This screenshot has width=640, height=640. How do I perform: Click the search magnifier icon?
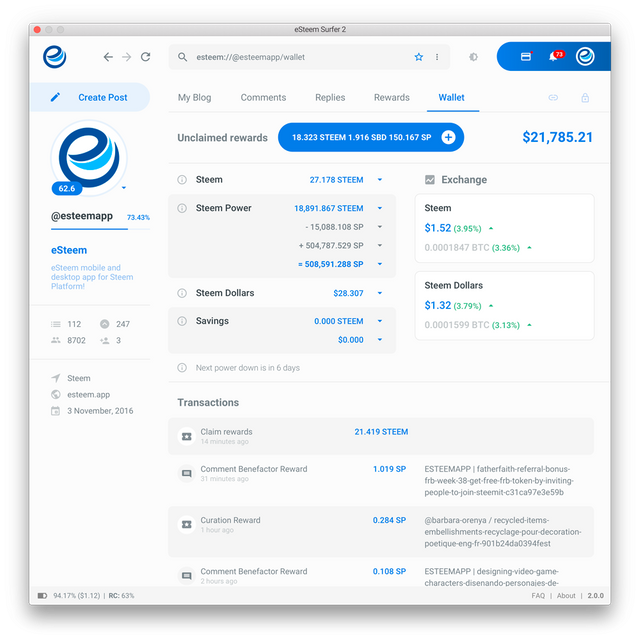182,57
